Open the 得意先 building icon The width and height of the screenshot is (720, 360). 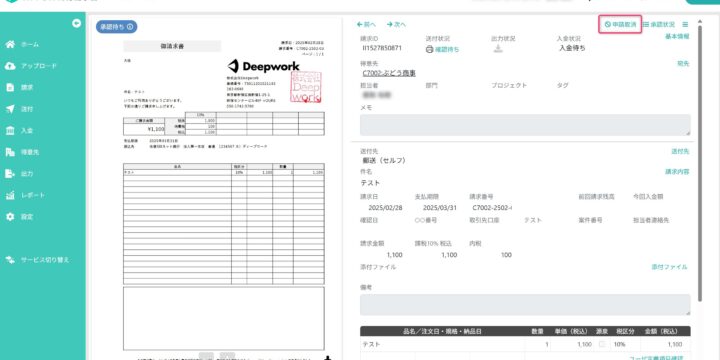pos(10,152)
